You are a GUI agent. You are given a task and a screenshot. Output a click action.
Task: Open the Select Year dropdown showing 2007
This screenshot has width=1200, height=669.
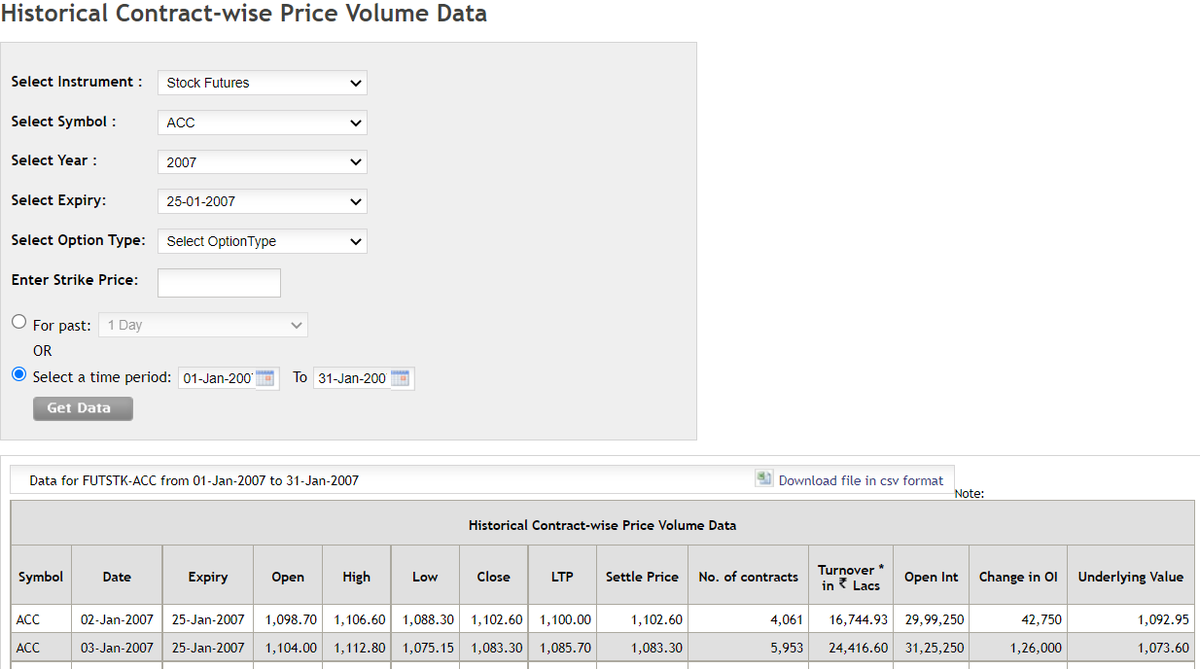[262, 162]
